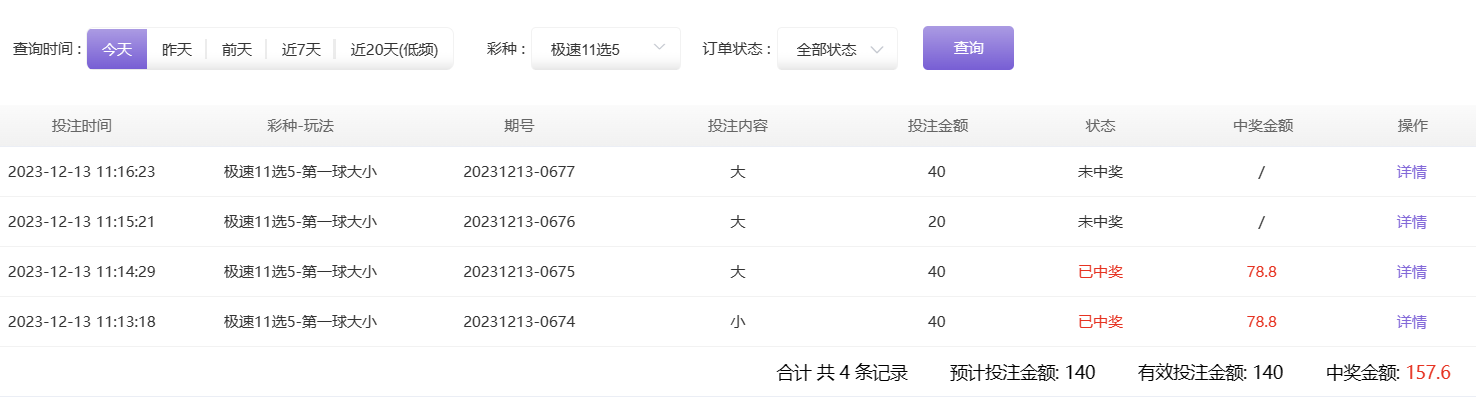Image resolution: width=1476 pixels, height=400 pixels.
Task: Open 详情 for period 20231213-0677
Action: click(x=1411, y=172)
